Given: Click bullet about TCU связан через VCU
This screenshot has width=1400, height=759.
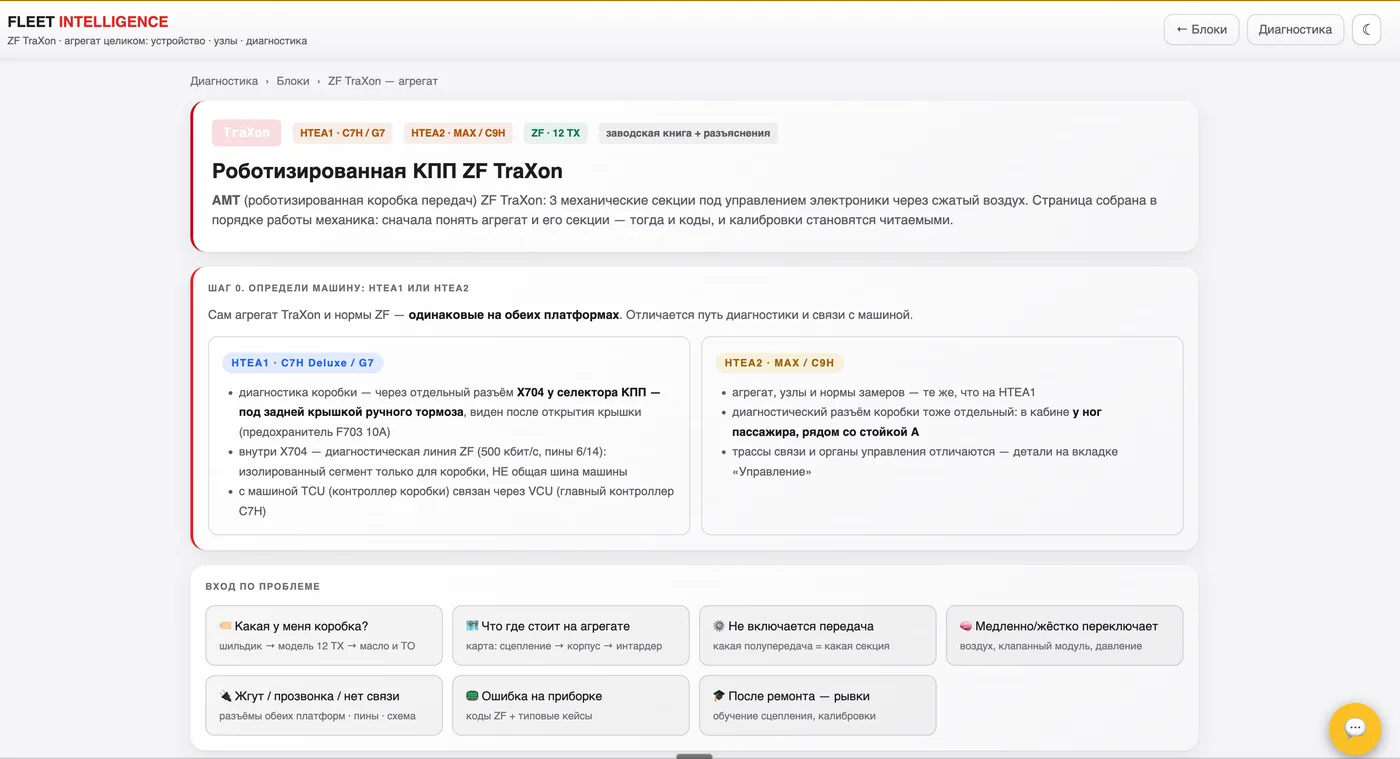Looking at the screenshot, I should [x=456, y=501].
